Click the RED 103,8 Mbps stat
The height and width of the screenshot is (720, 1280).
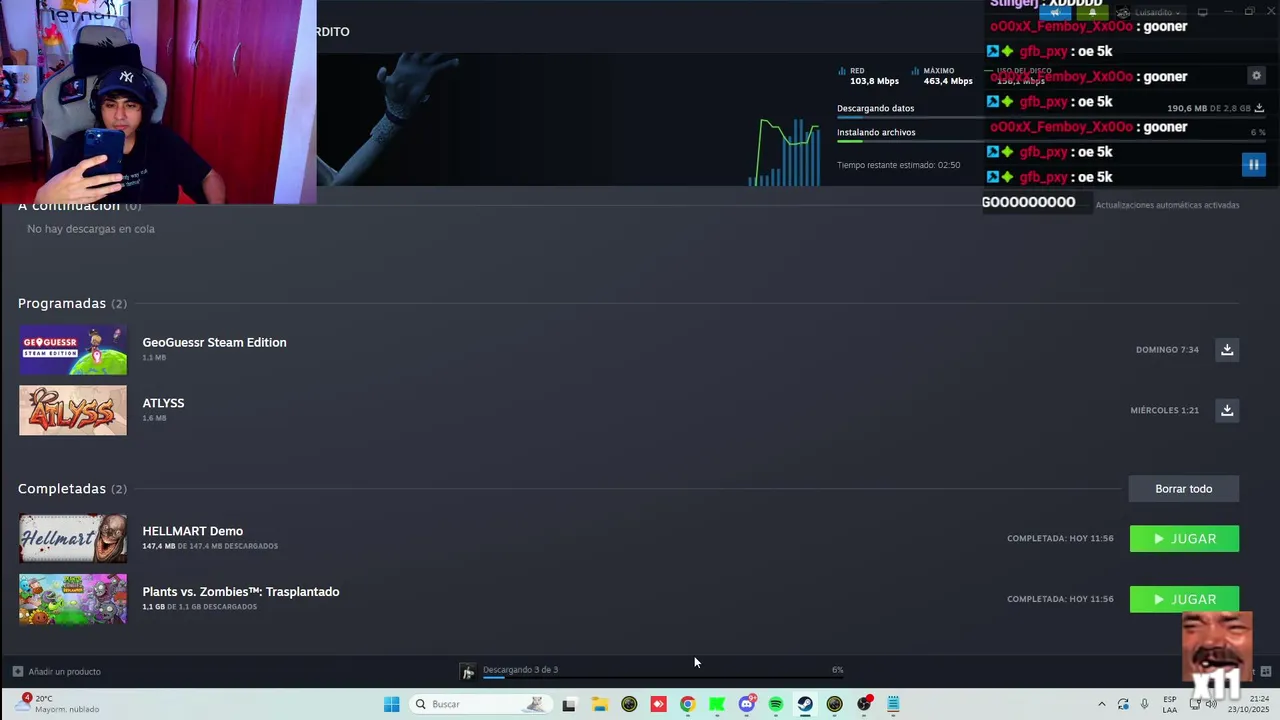click(868, 76)
